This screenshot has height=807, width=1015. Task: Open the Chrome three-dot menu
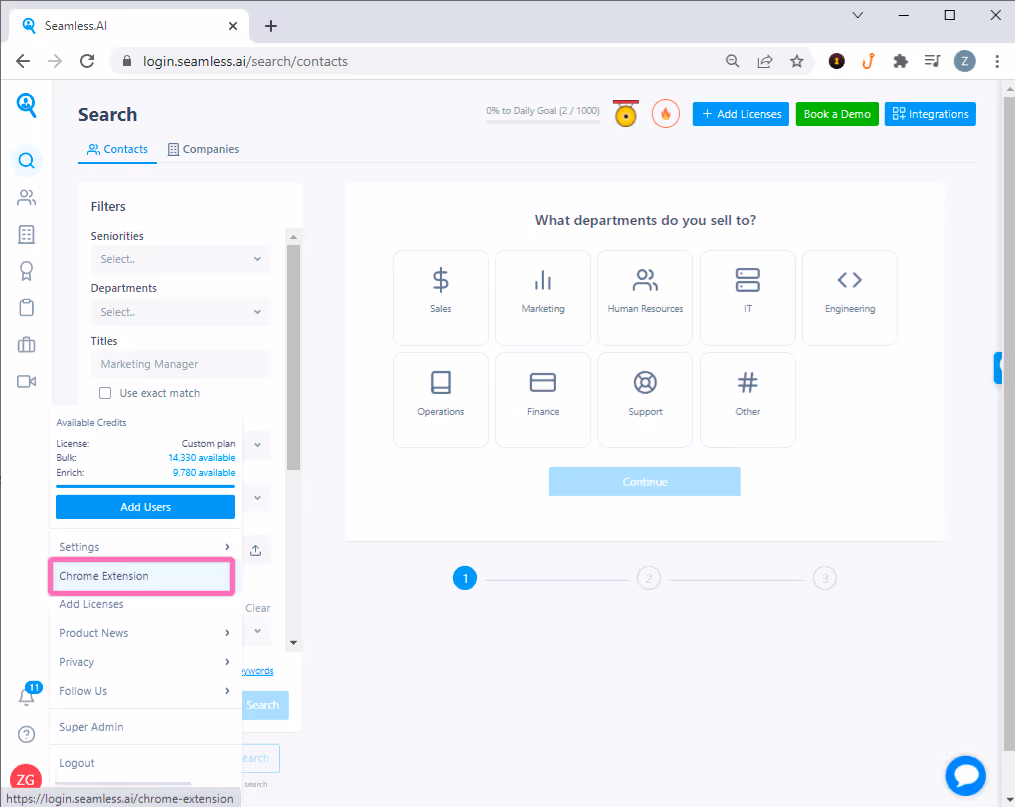pyautogui.click(x=997, y=61)
